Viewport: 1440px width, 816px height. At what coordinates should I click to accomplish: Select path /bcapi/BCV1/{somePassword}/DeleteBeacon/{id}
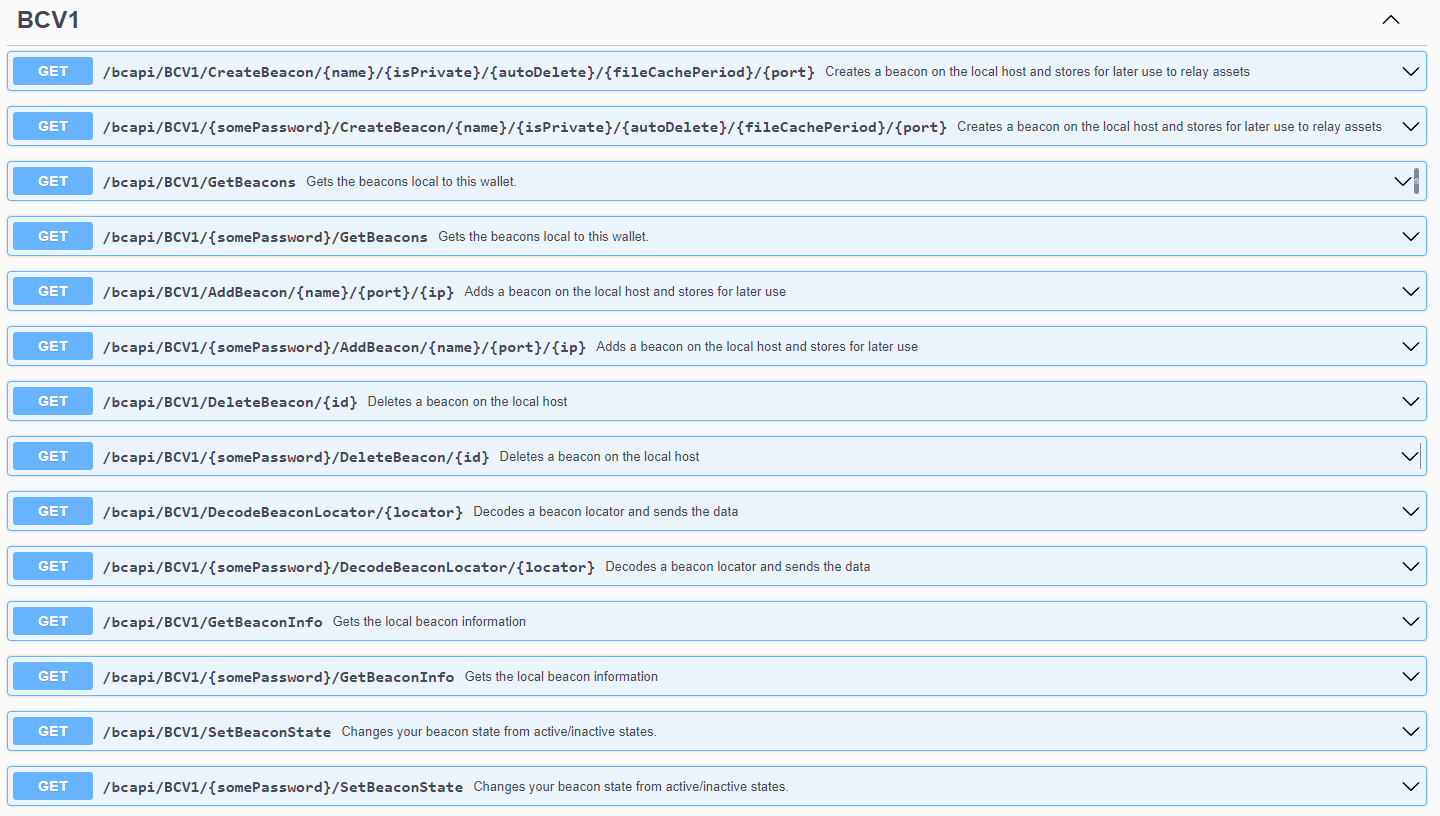pyautogui.click(x=296, y=457)
